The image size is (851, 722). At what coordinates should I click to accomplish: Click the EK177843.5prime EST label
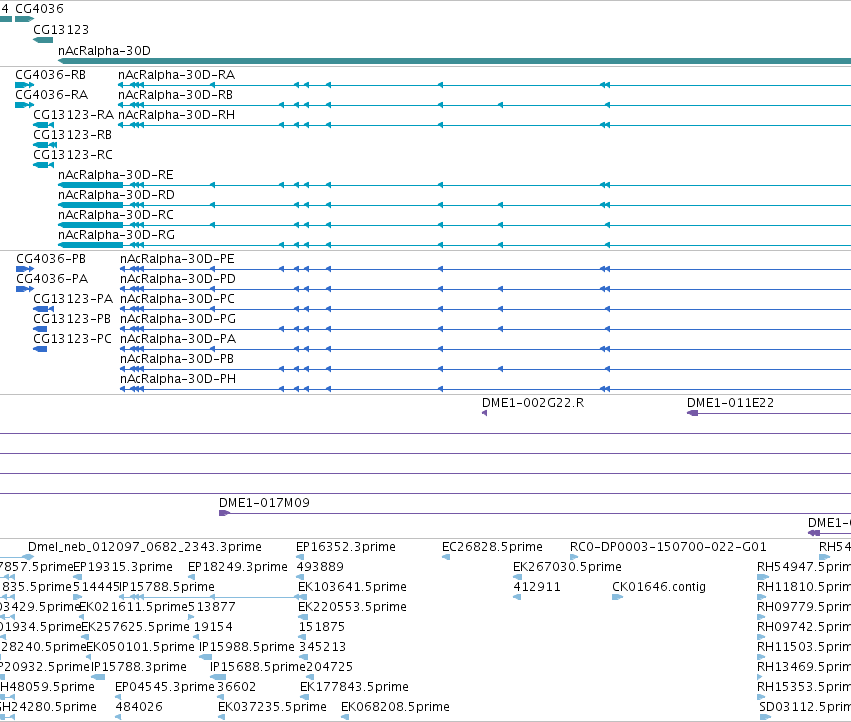354,687
